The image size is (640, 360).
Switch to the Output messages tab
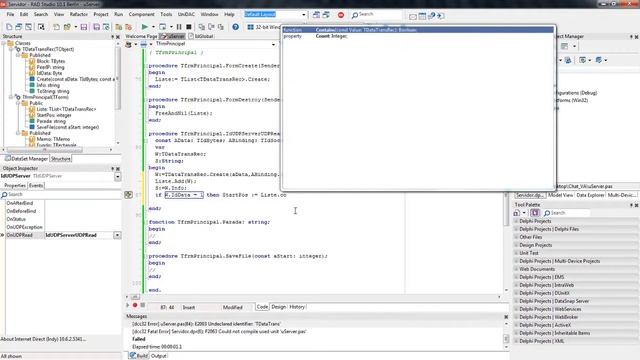click(159, 356)
